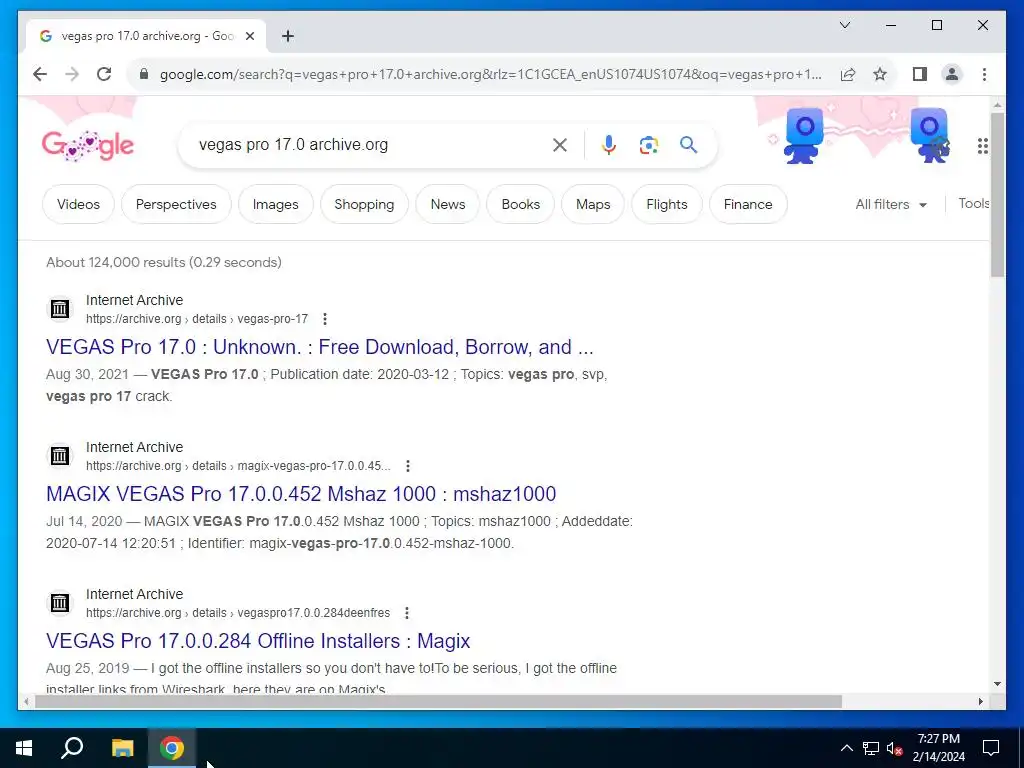Reload the page with the refresh icon
Screen dimensions: 1024x768
point(104,74)
